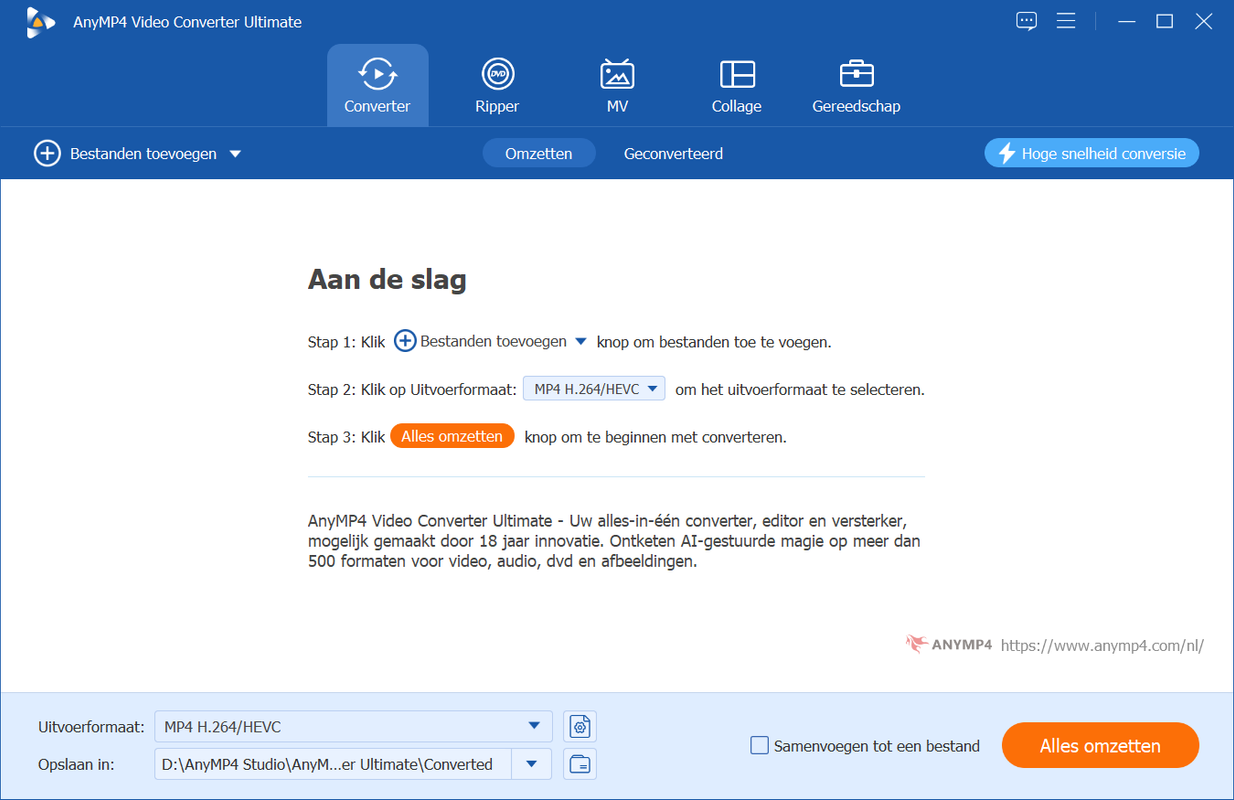Switch to the Collage tab

[x=737, y=85]
